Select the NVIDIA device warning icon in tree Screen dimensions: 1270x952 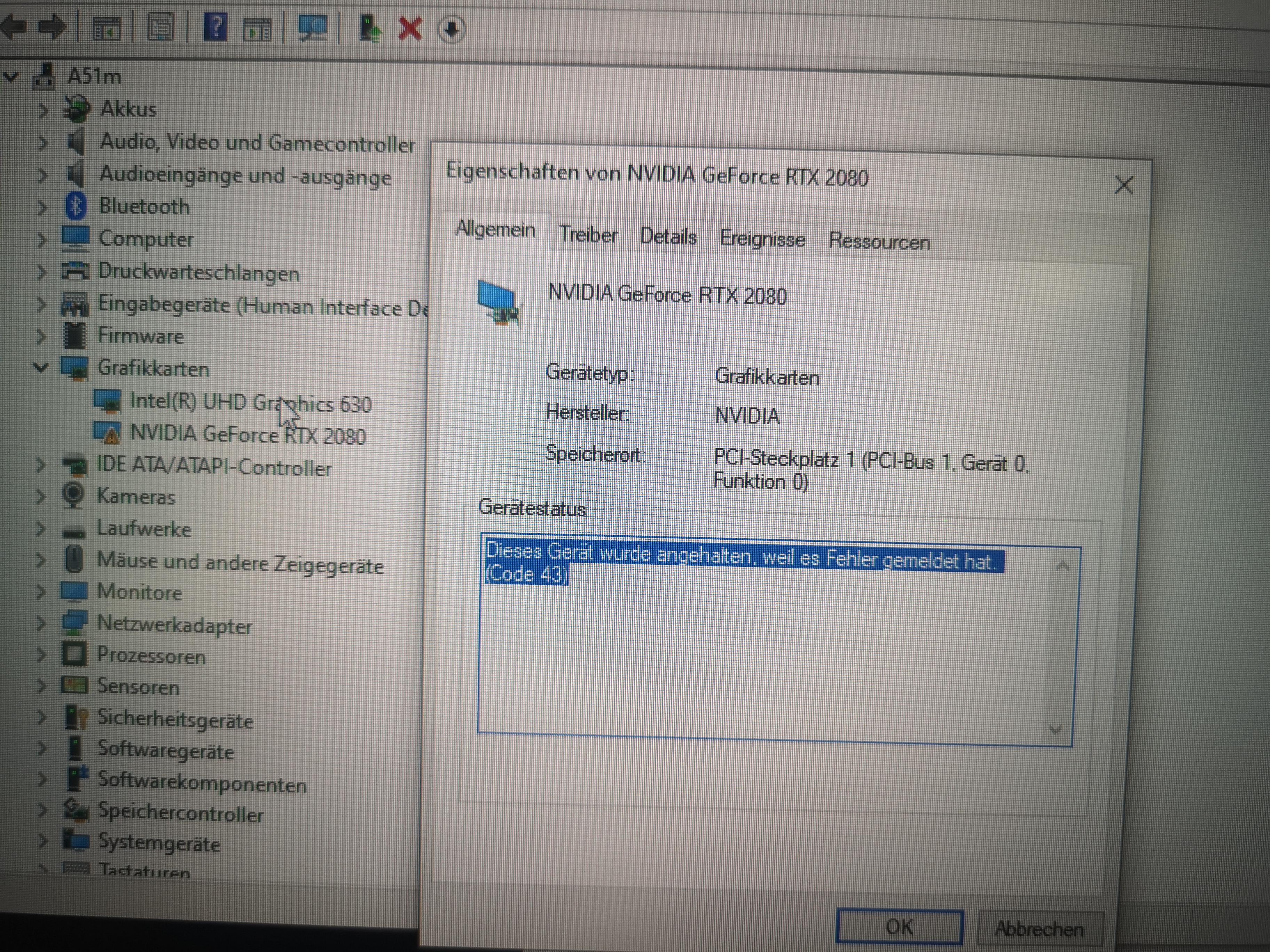[107, 434]
